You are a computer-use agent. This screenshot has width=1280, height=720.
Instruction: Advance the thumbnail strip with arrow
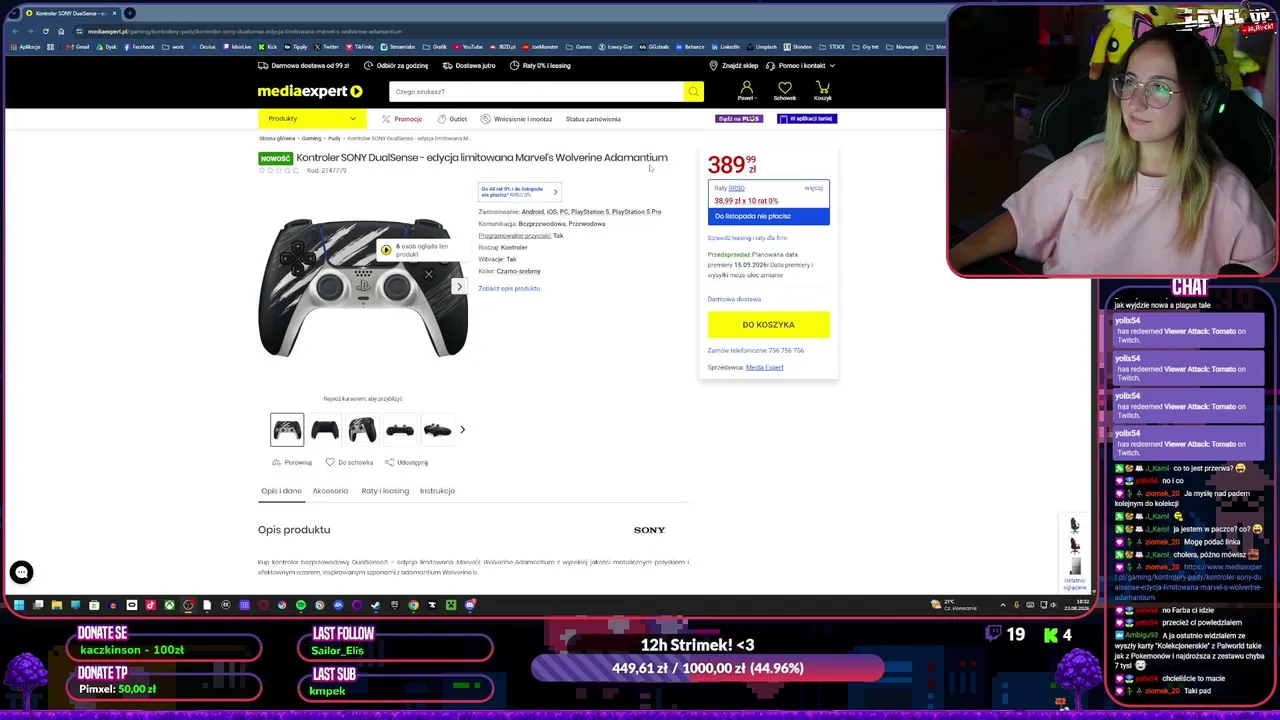coord(462,430)
